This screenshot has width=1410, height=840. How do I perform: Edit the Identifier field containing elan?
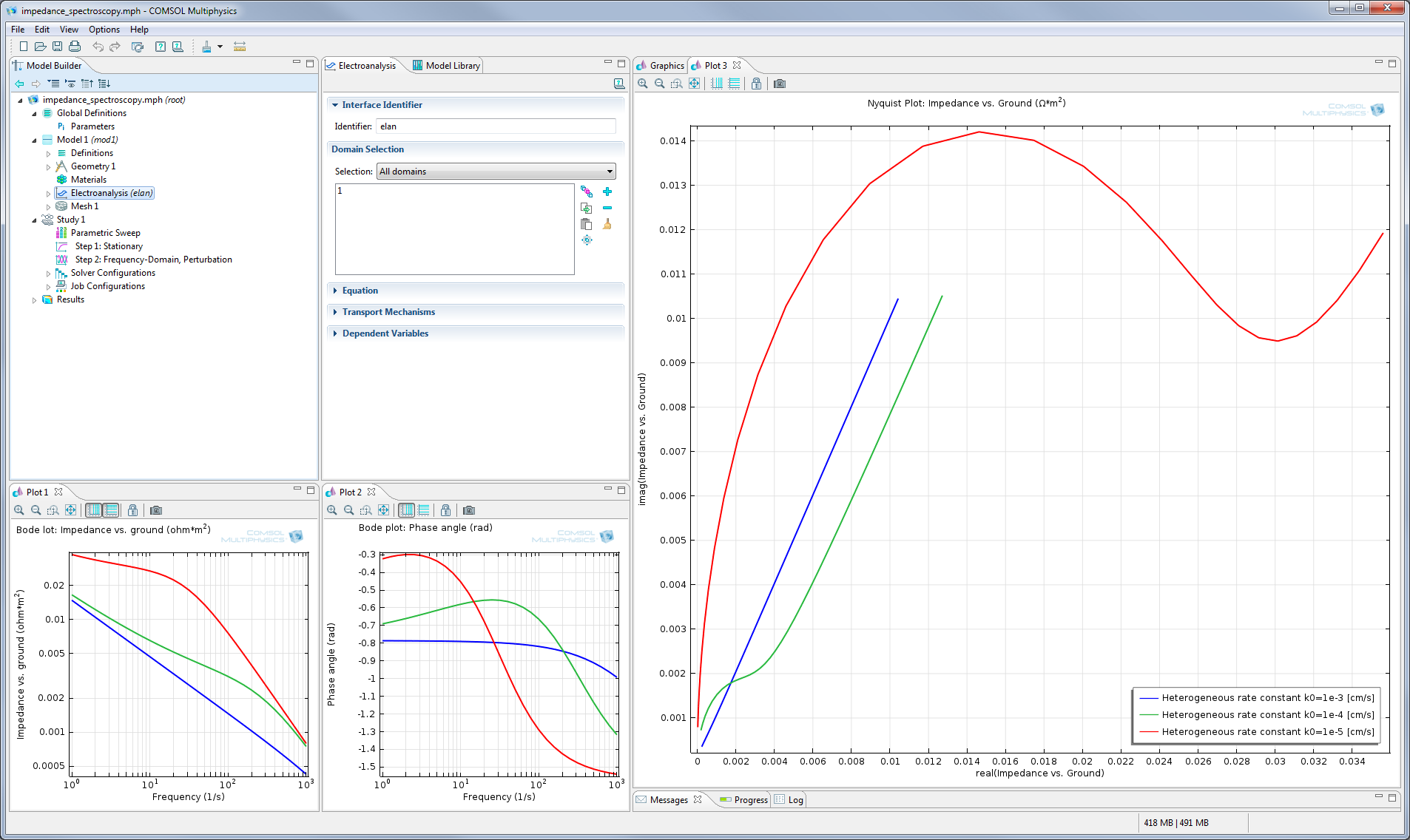pos(496,126)
